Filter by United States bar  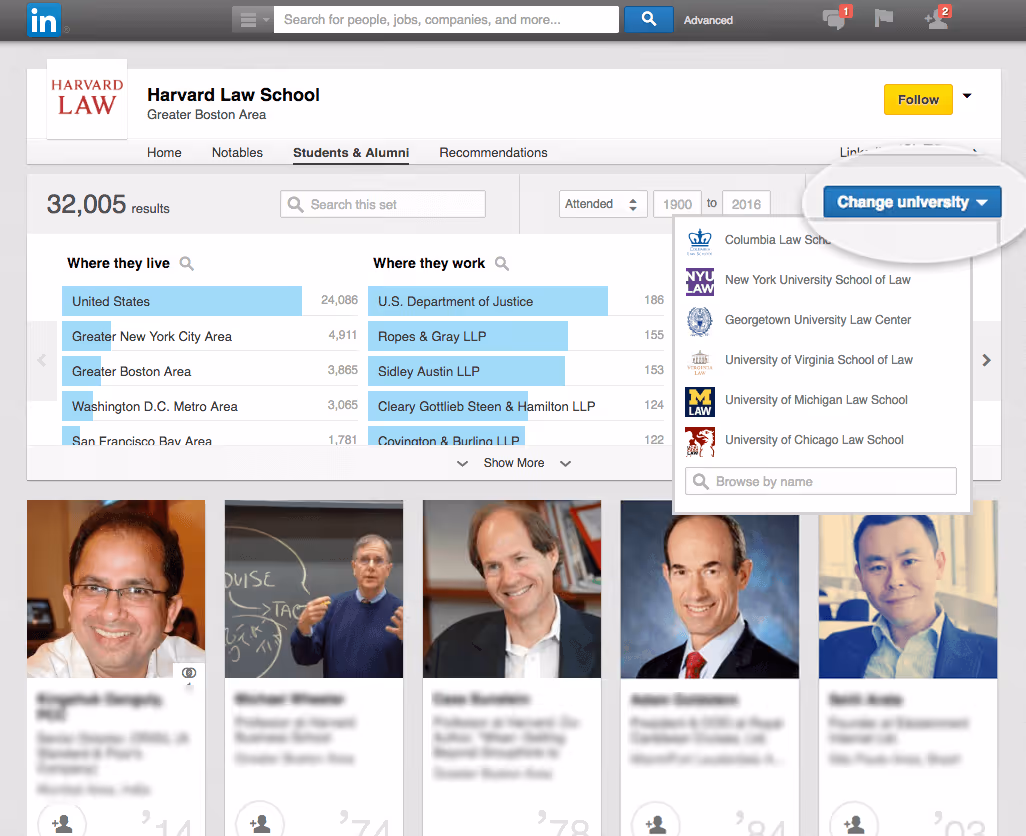pyautogui.click(x=211, y=301)
